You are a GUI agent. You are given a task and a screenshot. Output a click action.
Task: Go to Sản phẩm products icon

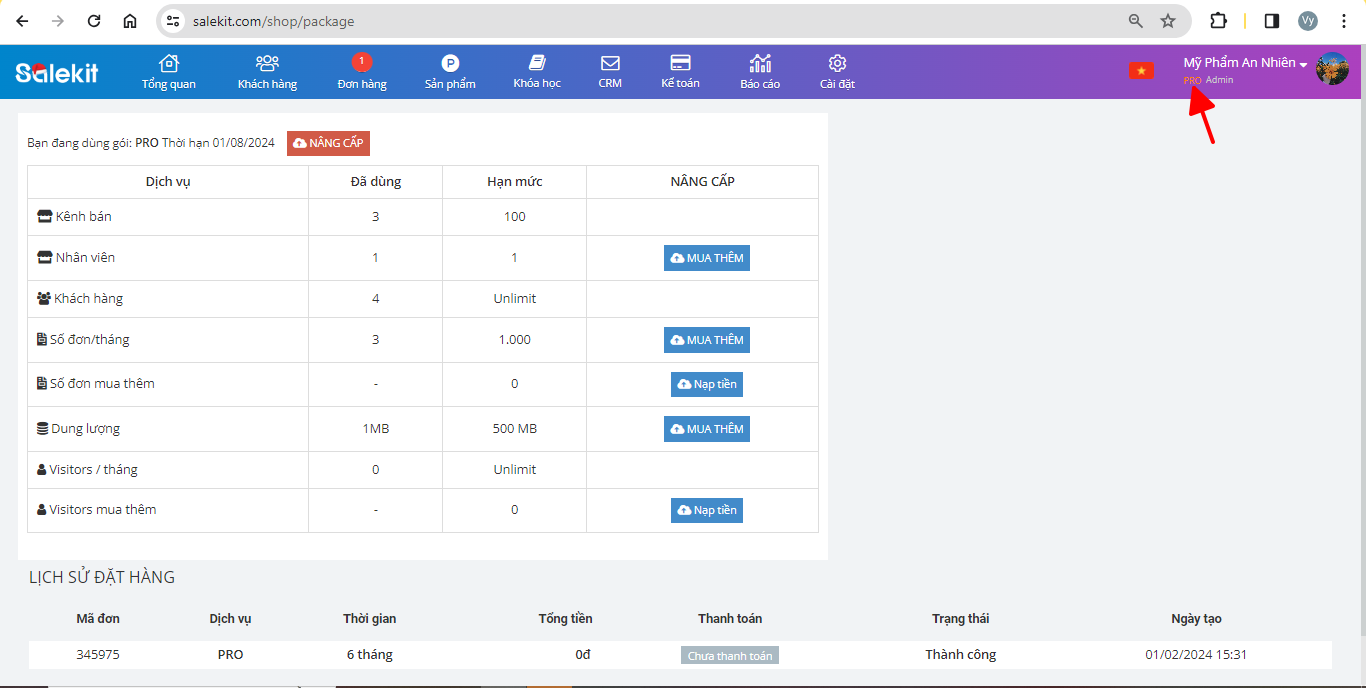[x=450, y=64]
